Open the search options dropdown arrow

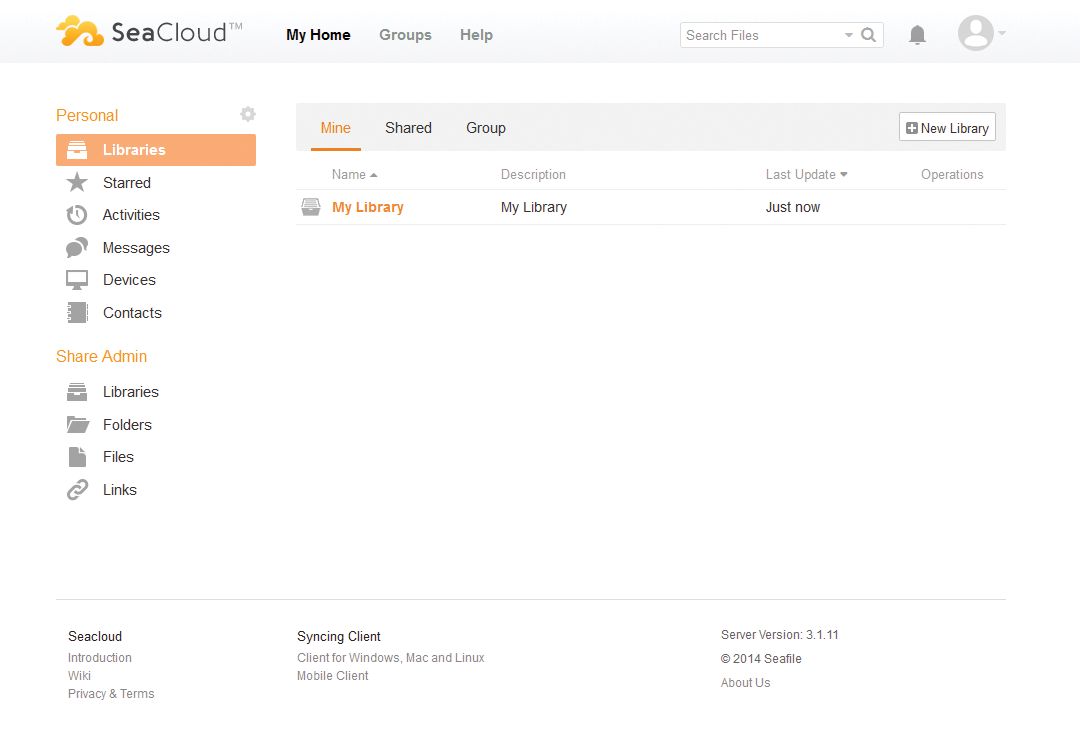coord(849,35)
